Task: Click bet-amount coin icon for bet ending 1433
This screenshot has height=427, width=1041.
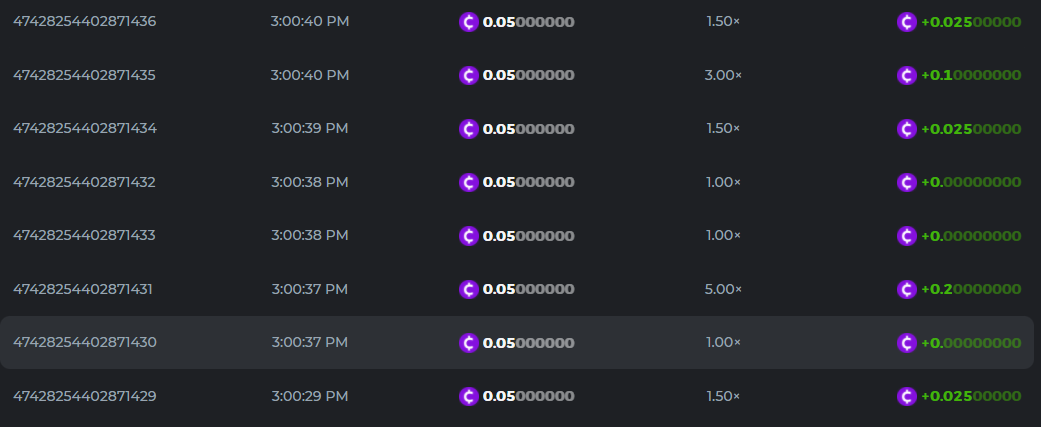Action: point(469,235)
